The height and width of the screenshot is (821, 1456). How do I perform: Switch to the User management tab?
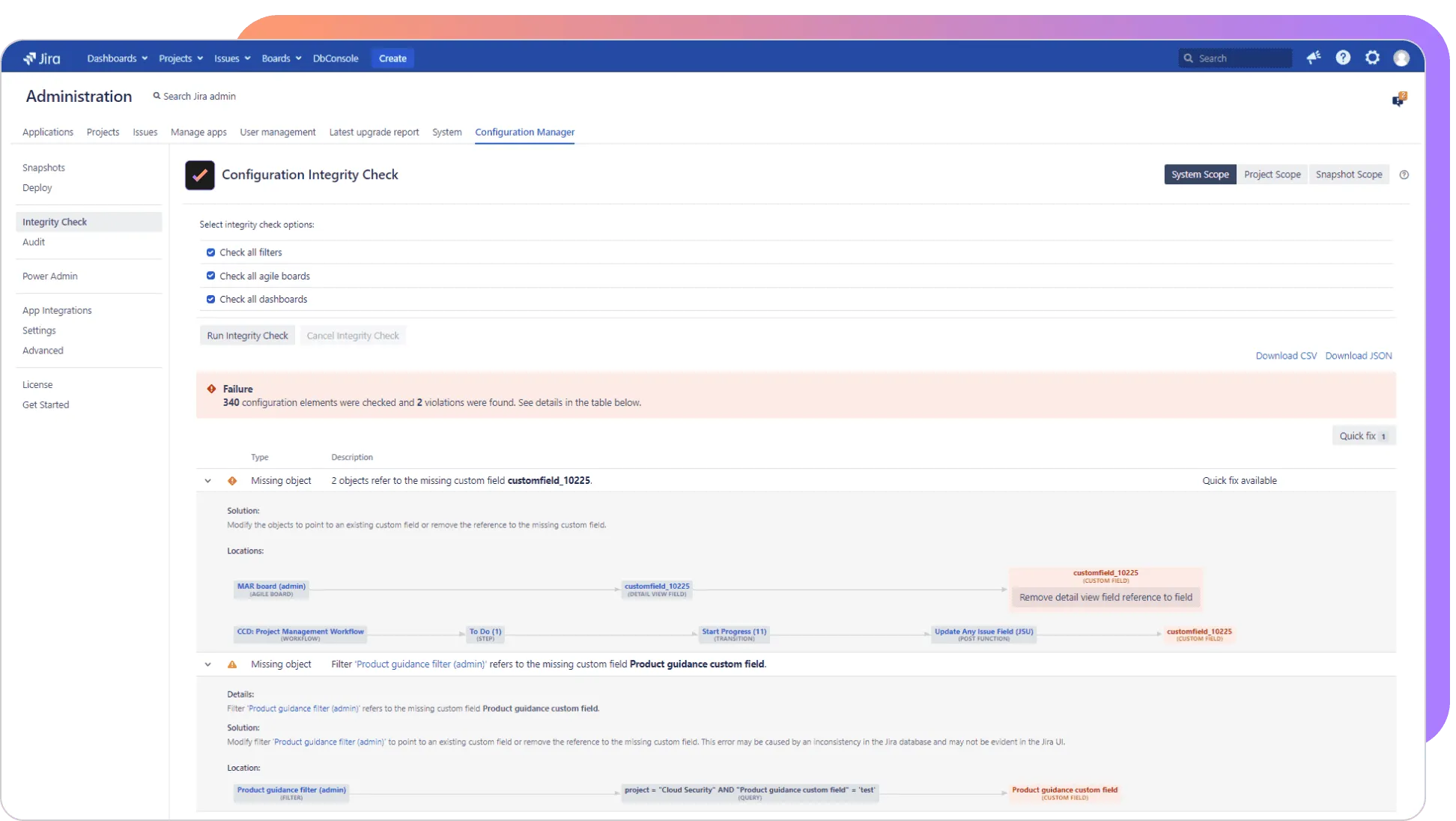pyautogui.click(x=277, y=132)
